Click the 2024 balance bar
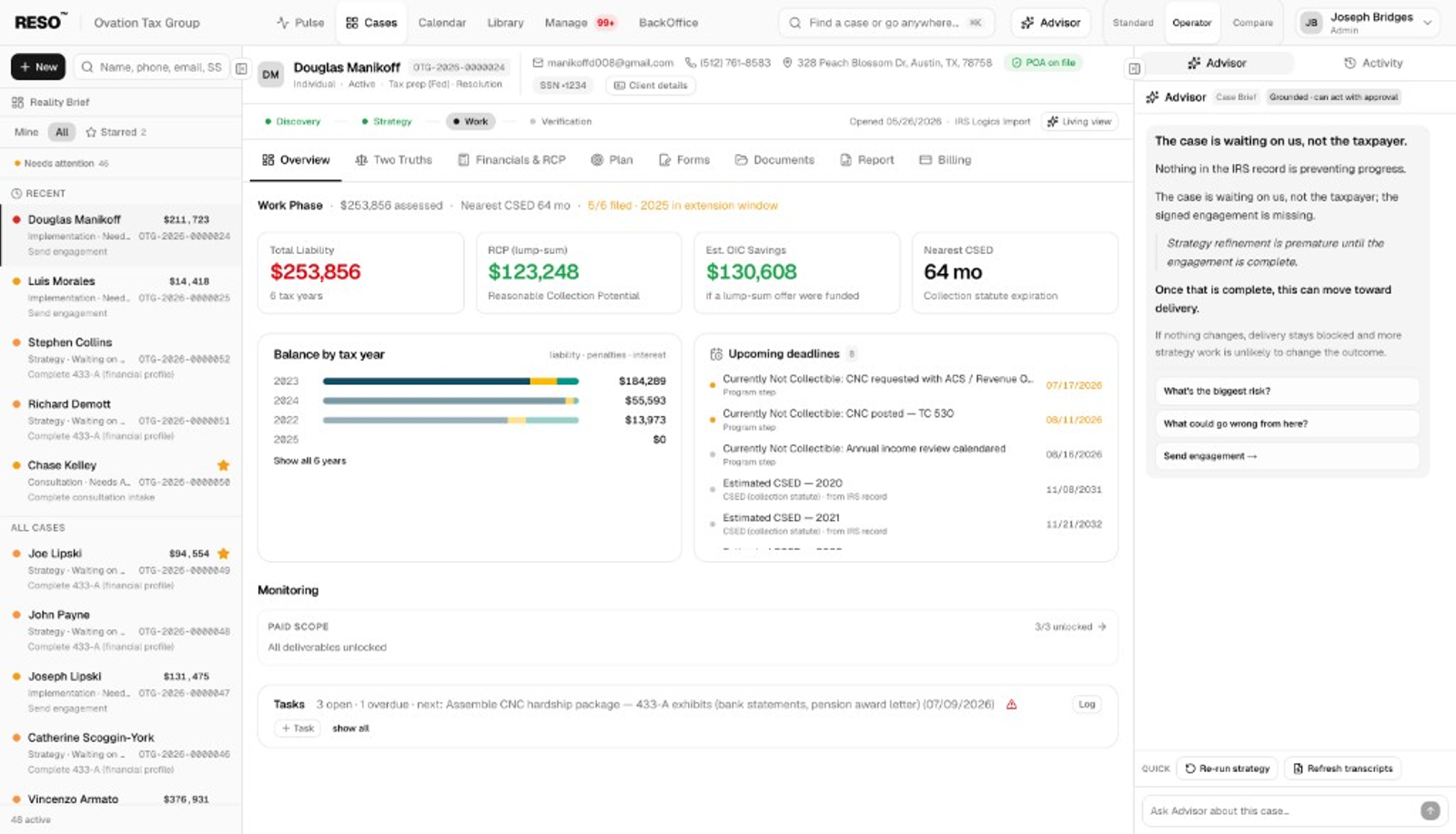1456x834 pixels. coord(450,401)
